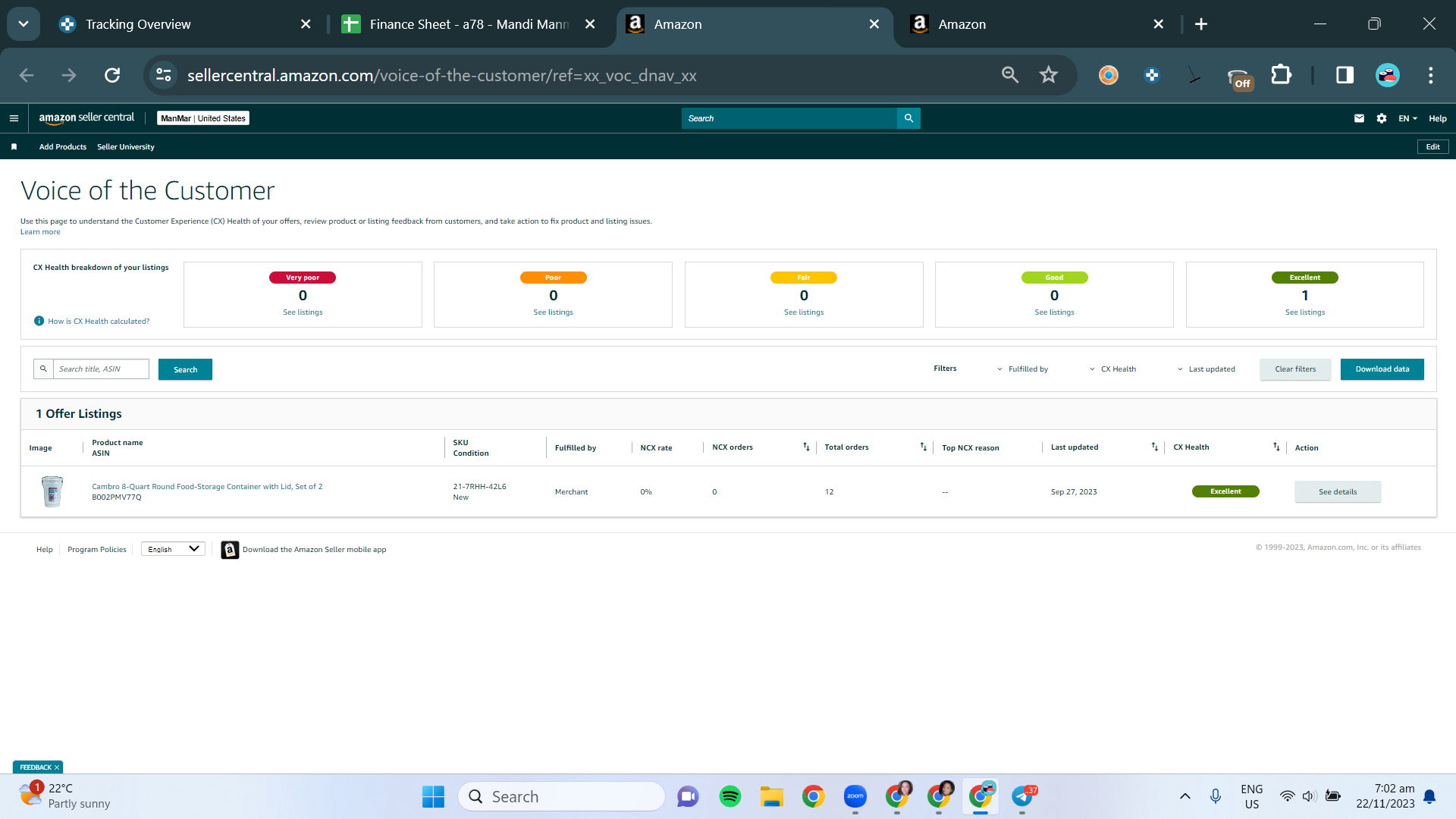Bookmark this page with the star icon

[1049, 75]
